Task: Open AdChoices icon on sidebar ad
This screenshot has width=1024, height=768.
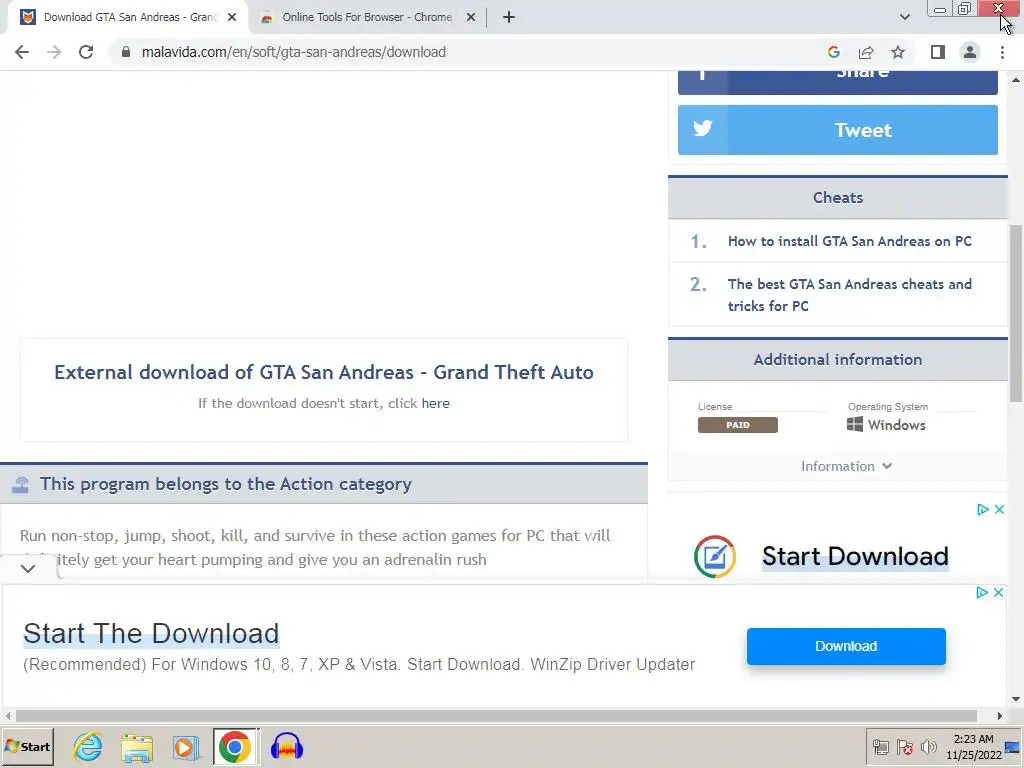Action: 982,509
